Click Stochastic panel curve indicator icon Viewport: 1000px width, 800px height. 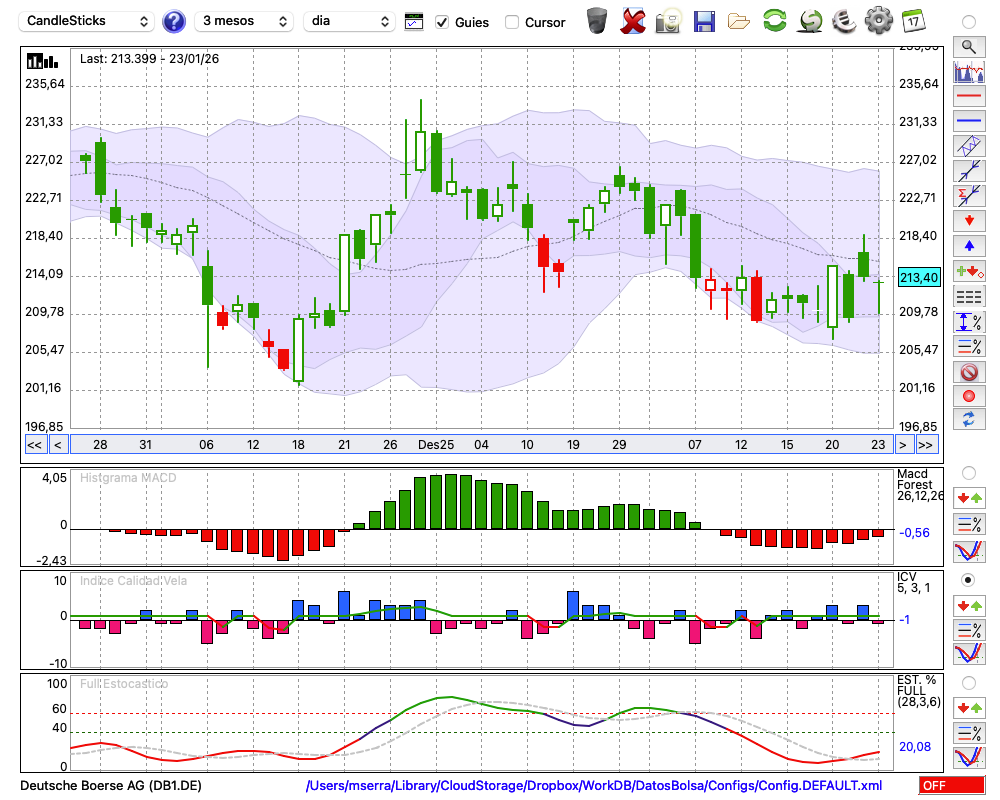tap(969, 757)
